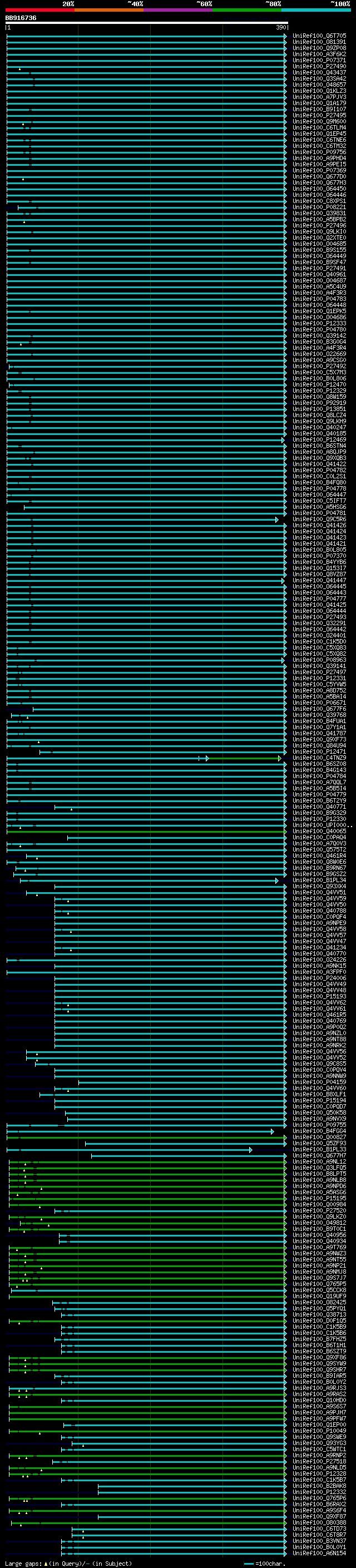Select hit label UniRef100_B9I107
This screenshot has height=1568, width=356.
coord(319,109)
